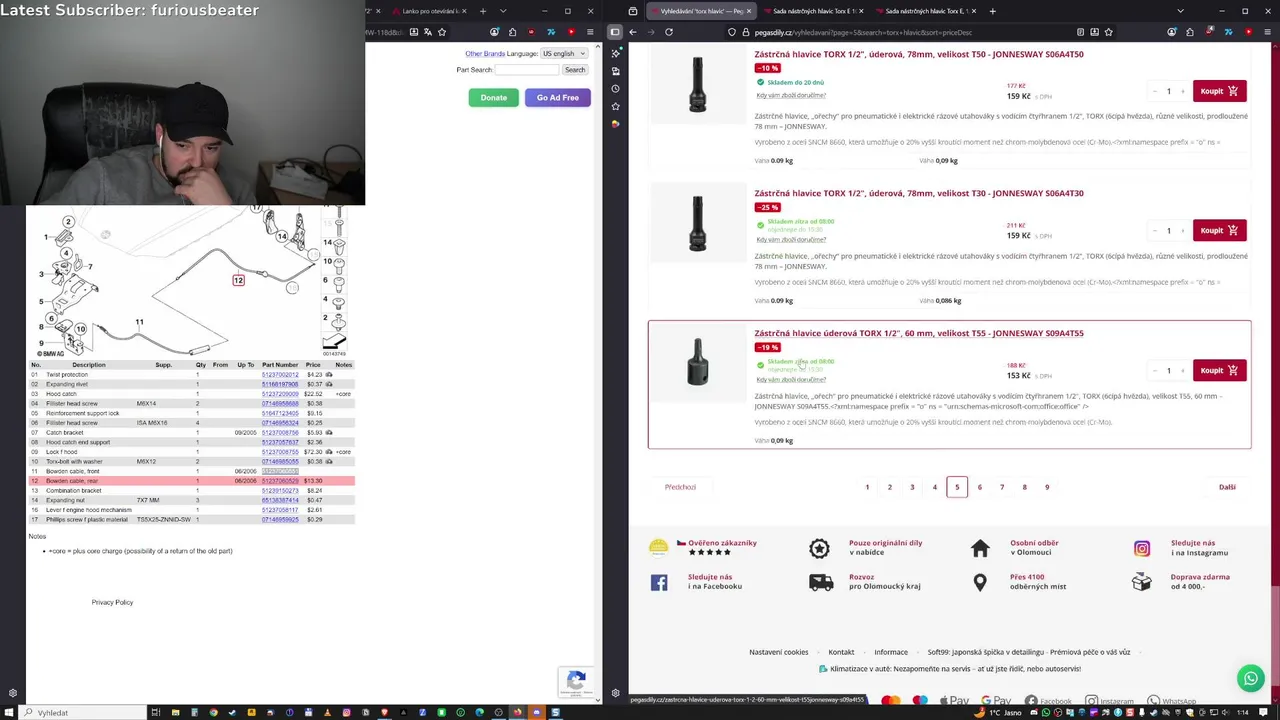Toggle the browser sidebar in the right window

(x=615, y=32)
